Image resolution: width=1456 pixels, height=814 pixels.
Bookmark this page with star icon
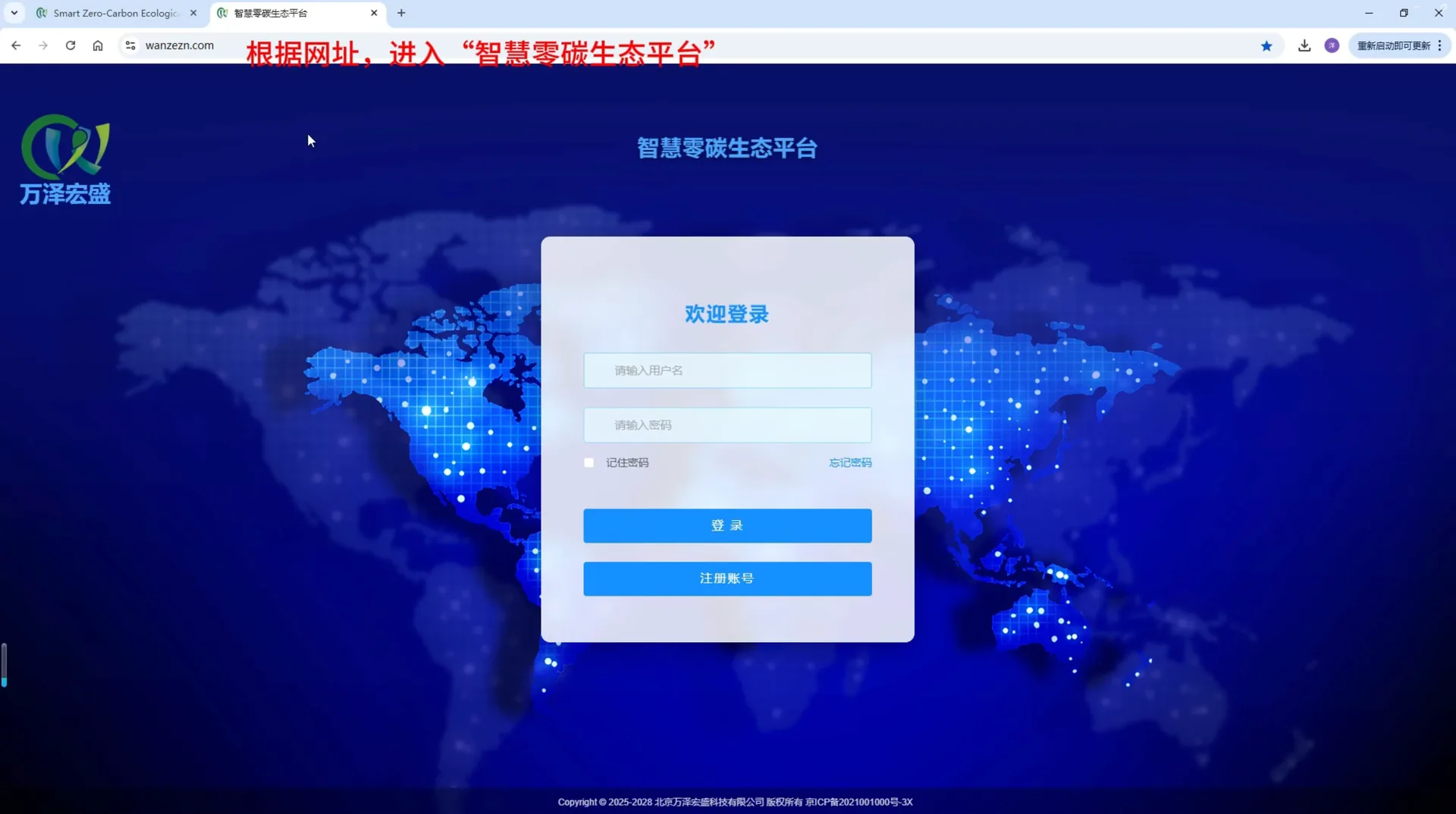[1266, 46]
